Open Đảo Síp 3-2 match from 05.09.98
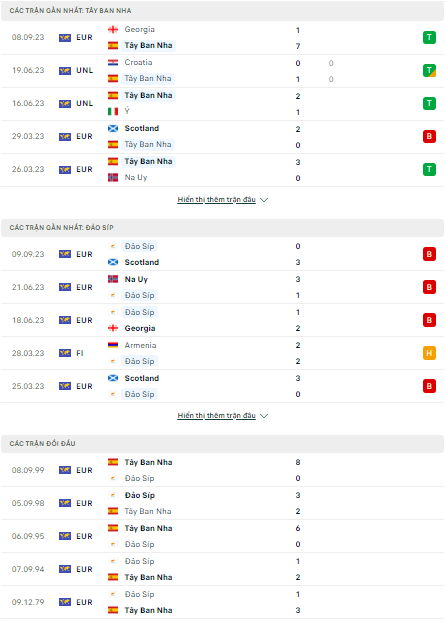The height and width of the screenshot is (624, 446). click(222, 503)
